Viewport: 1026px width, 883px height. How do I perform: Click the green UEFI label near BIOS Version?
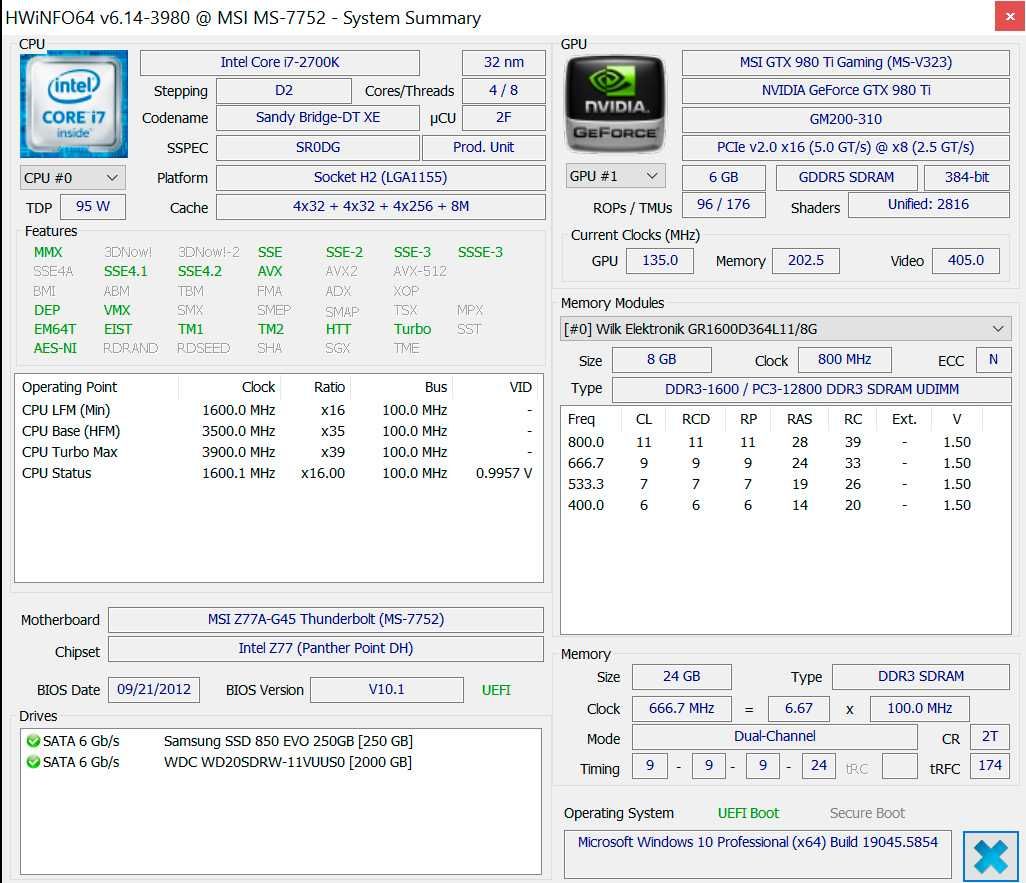coord(496,690)
